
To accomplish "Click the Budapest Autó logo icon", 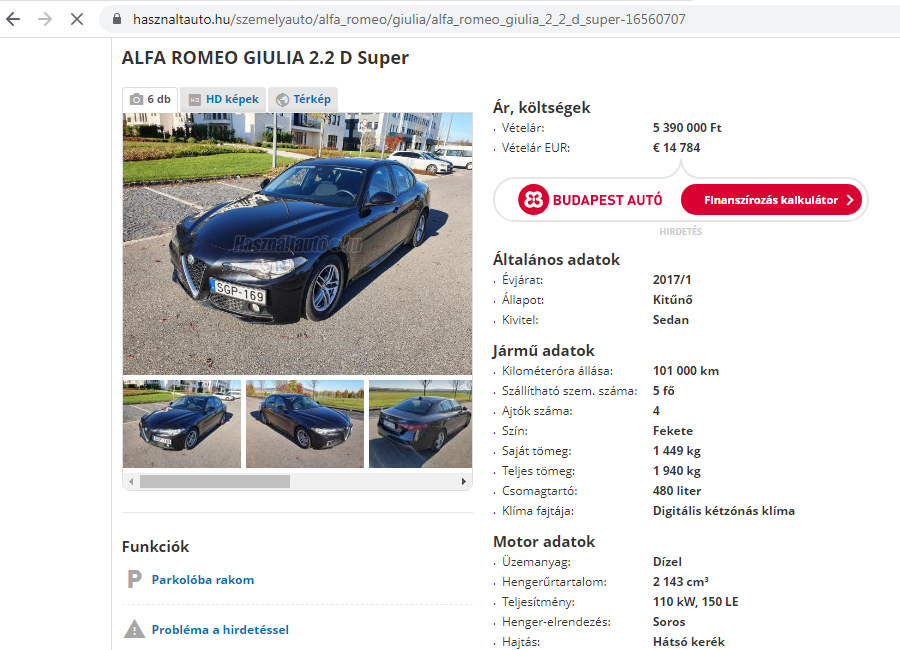I will (533, 200).
